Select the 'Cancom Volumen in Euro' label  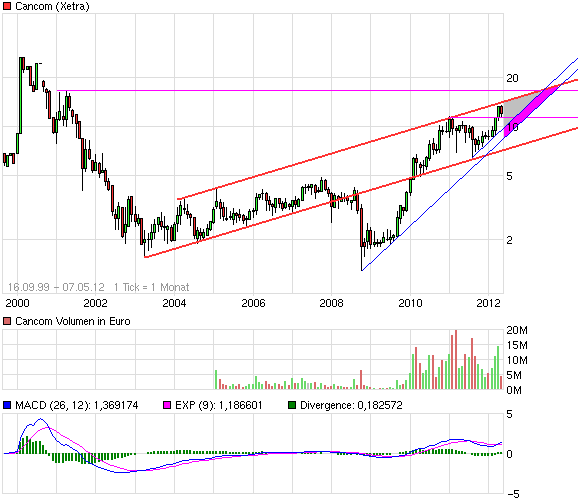click(x=73, y=321)
